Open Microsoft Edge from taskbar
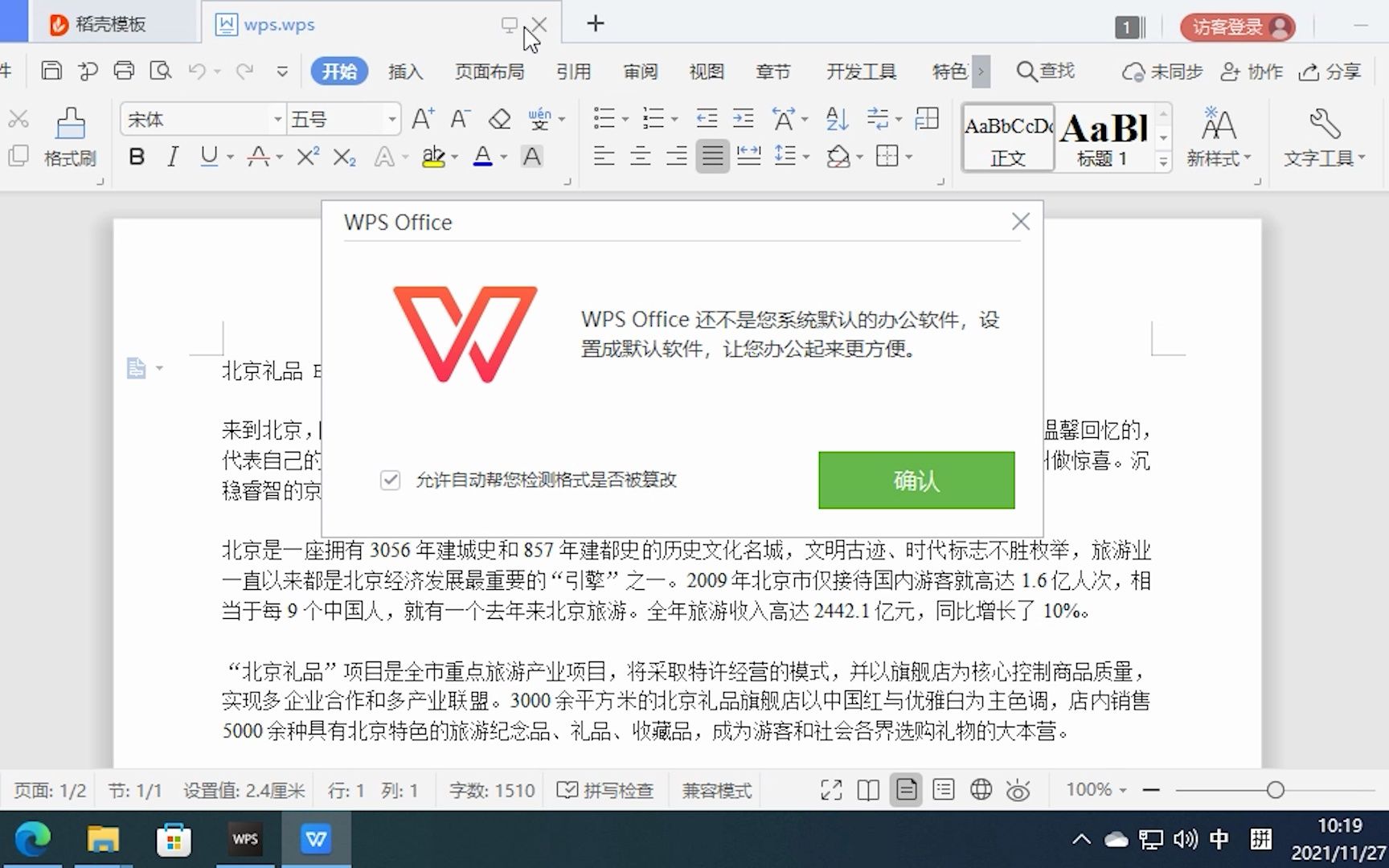Viewport: 1389px width, 868px height. pos(33,839)
